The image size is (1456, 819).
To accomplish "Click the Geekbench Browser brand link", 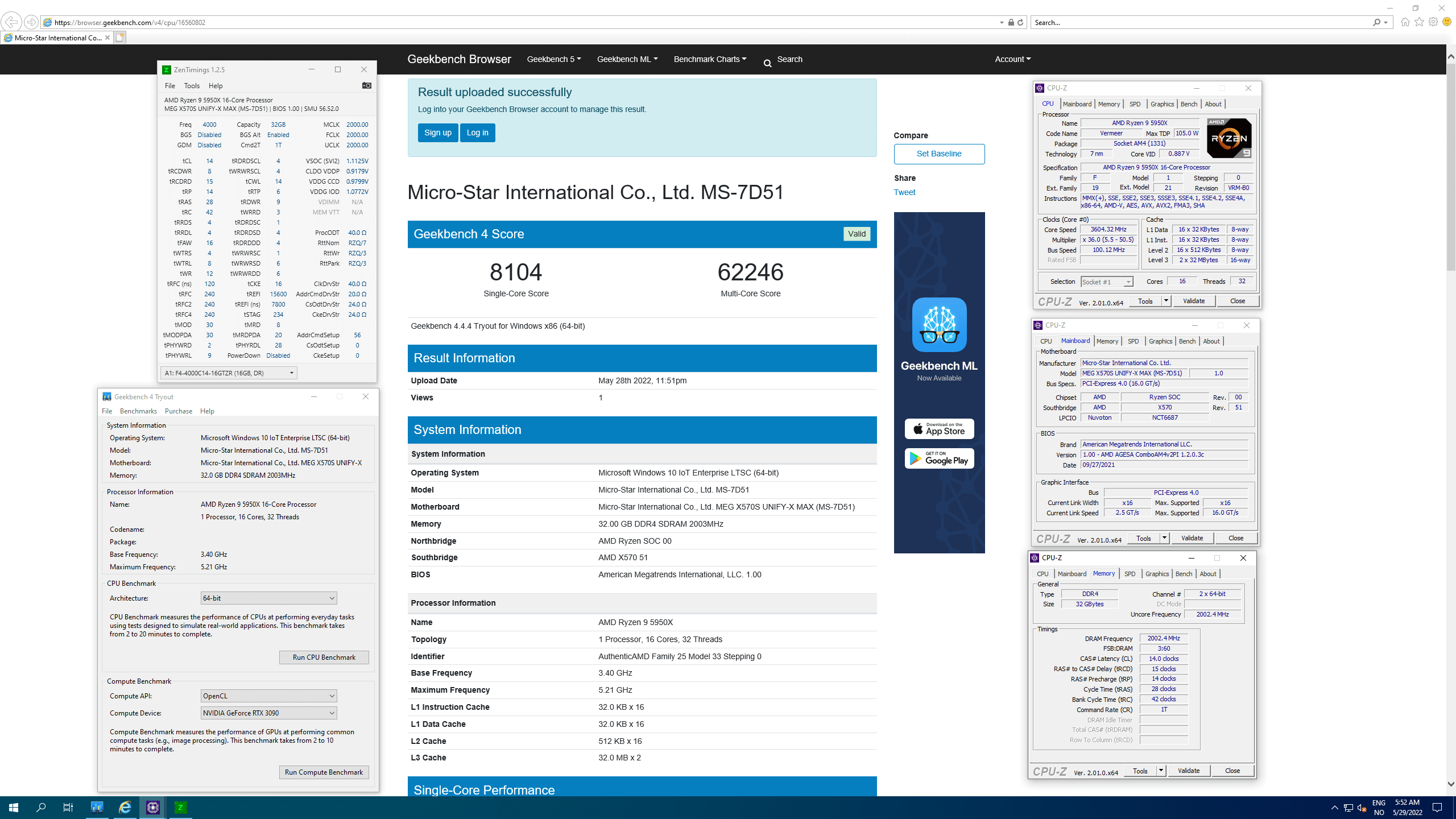I will pos(459,59).
